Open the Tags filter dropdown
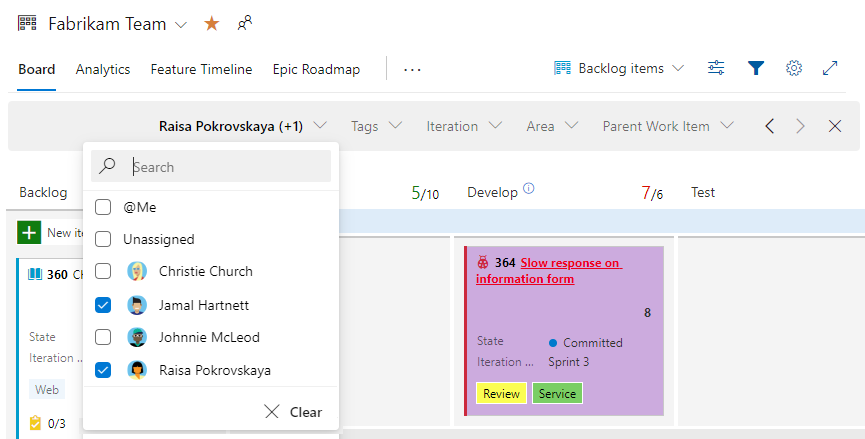Viewport: 865px width, 439px height. coord(376,126)
